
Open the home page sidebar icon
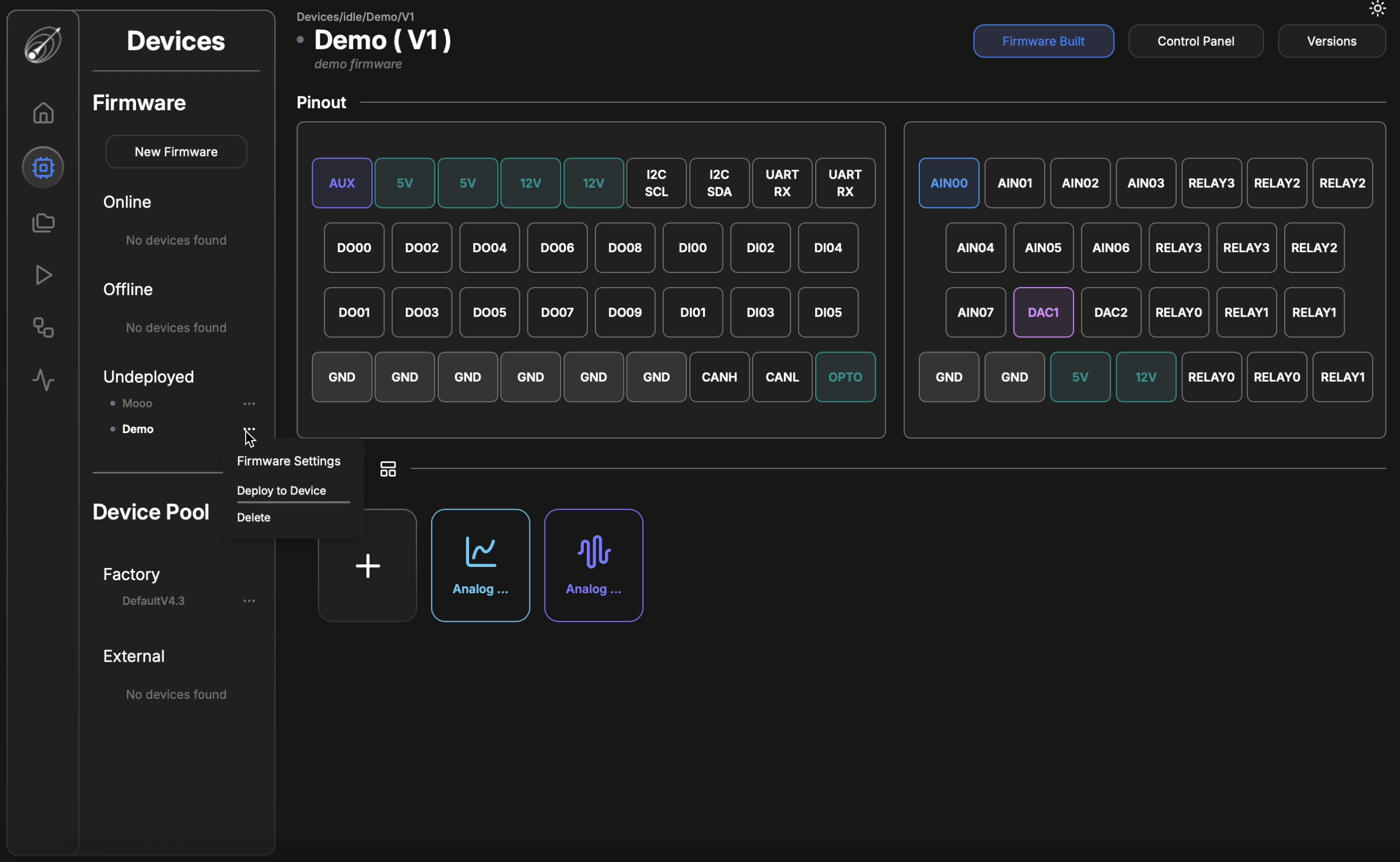pyautogui.click(x=43, y=112)
